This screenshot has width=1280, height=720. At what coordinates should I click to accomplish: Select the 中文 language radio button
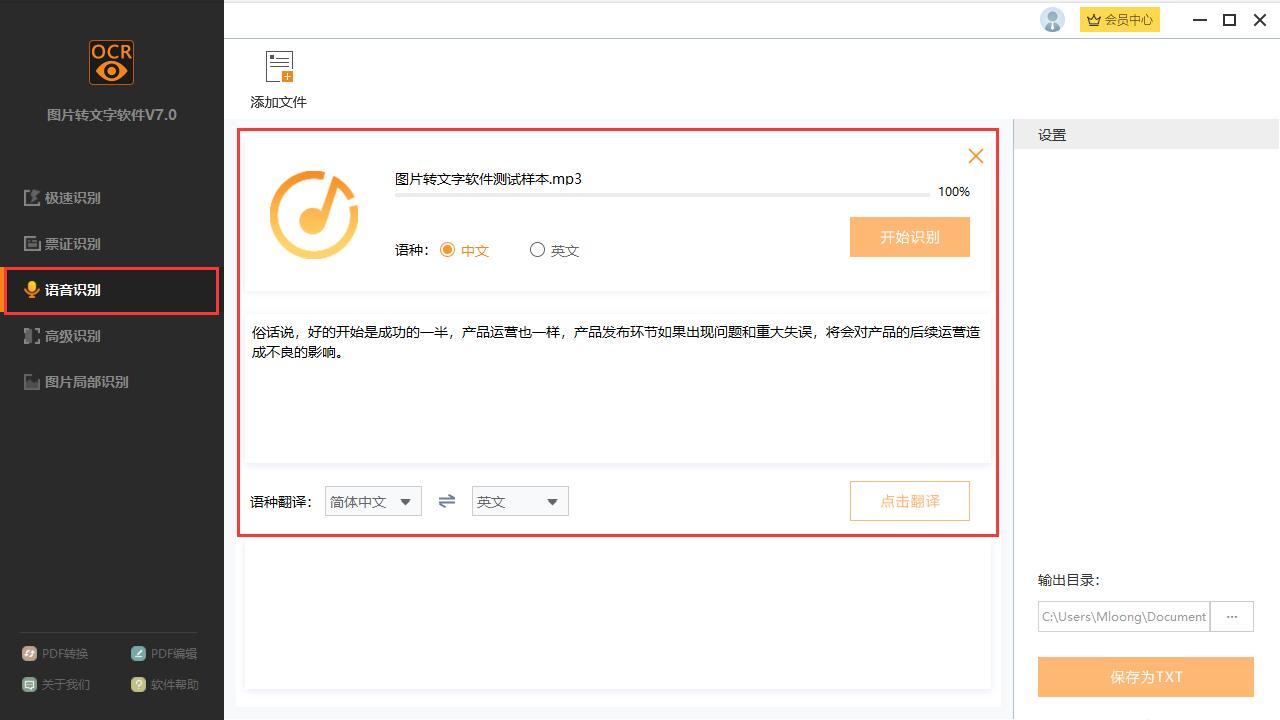[x=447, y=250]
